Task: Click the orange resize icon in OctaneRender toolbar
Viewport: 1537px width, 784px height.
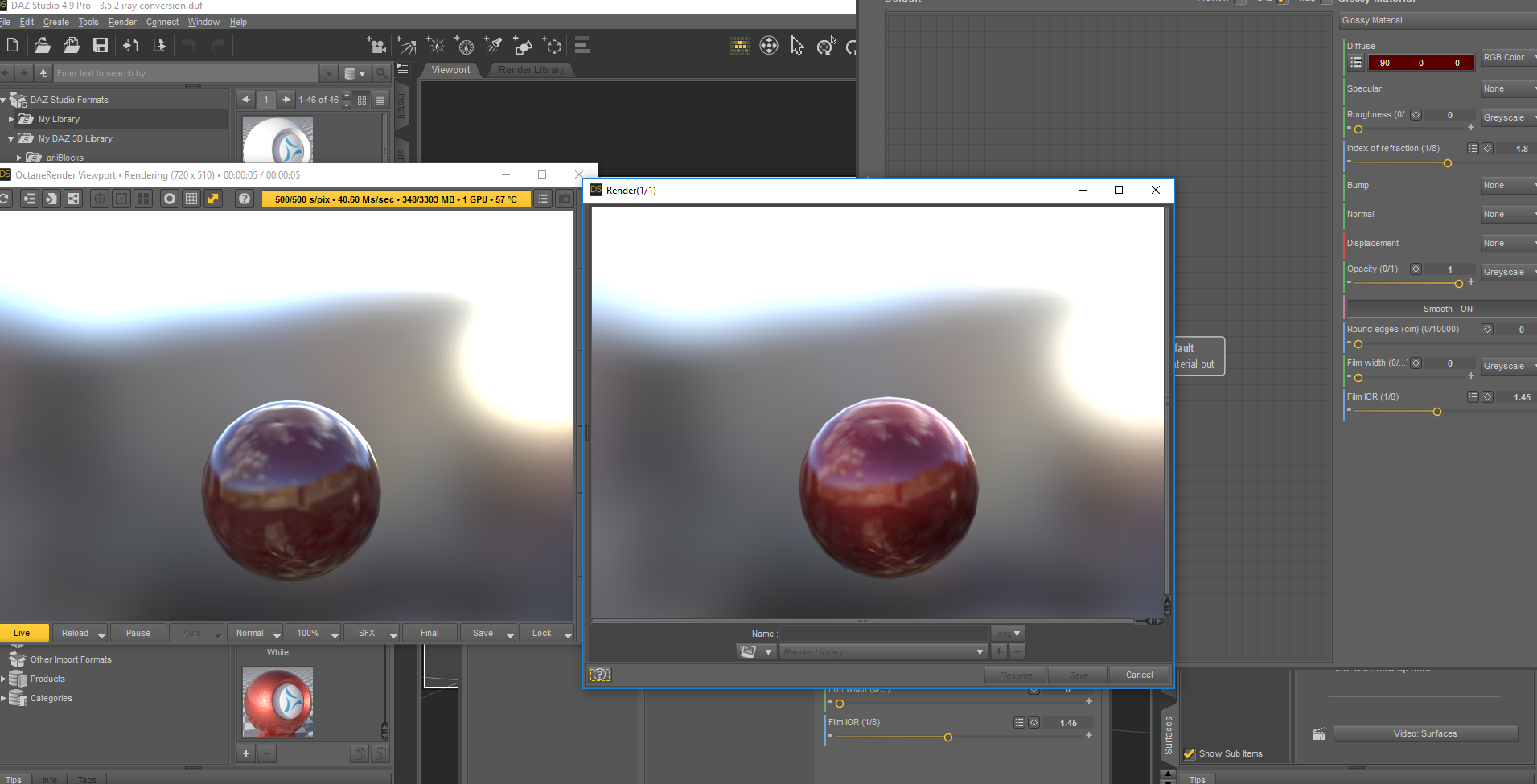Action: tap(213, 199)
